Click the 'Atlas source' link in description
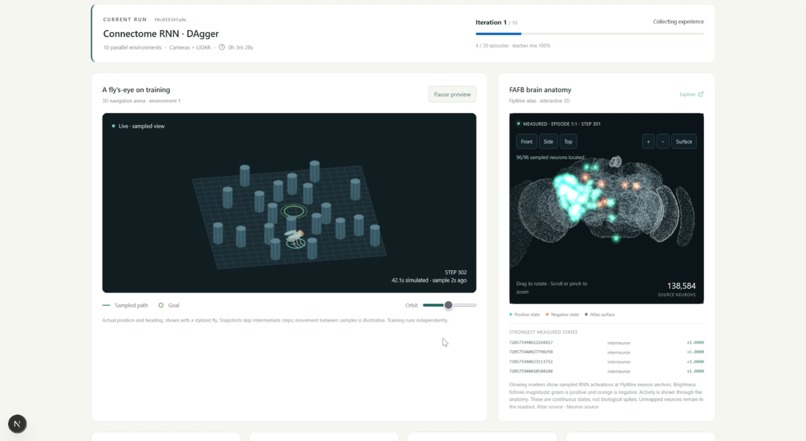Screen dimensions: 806x441 549,407
